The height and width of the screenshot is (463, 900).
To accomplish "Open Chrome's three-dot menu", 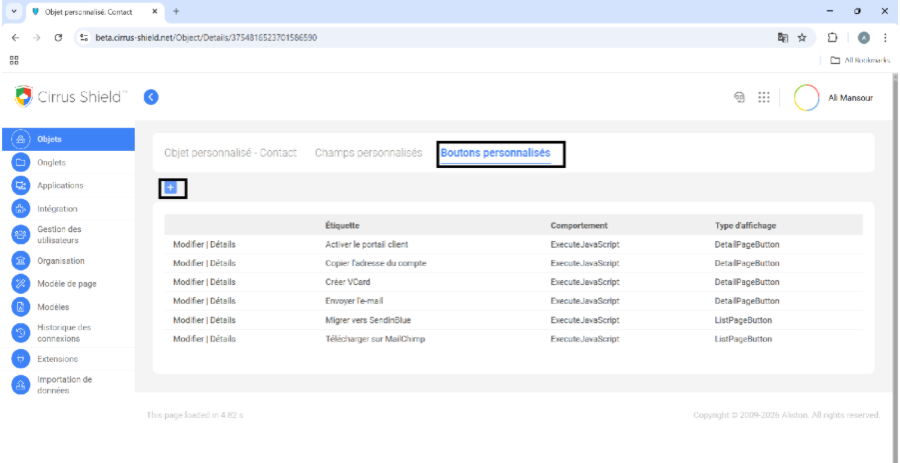I will (x=886, y=37).
